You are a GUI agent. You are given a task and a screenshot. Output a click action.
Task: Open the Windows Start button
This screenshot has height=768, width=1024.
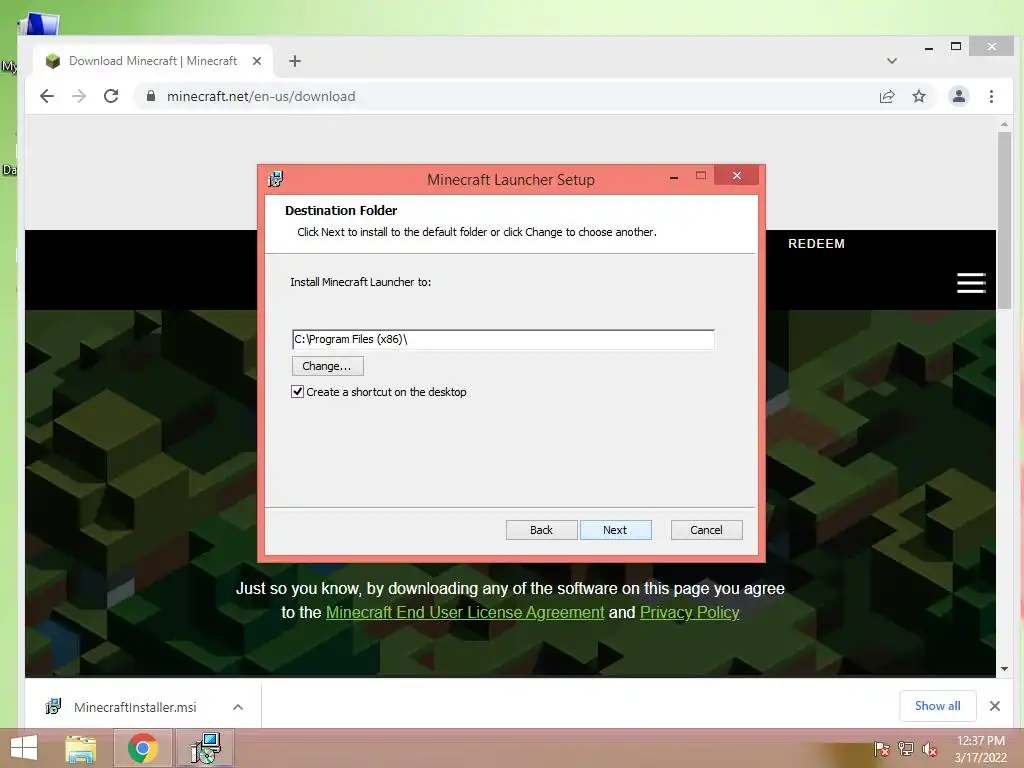[24, 748]
